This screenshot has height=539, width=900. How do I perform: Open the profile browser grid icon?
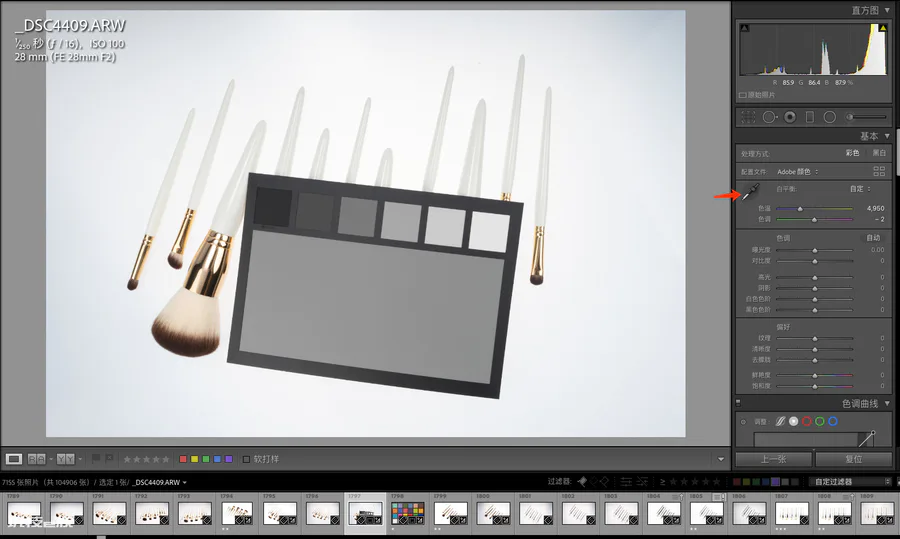tap(879, 171)
